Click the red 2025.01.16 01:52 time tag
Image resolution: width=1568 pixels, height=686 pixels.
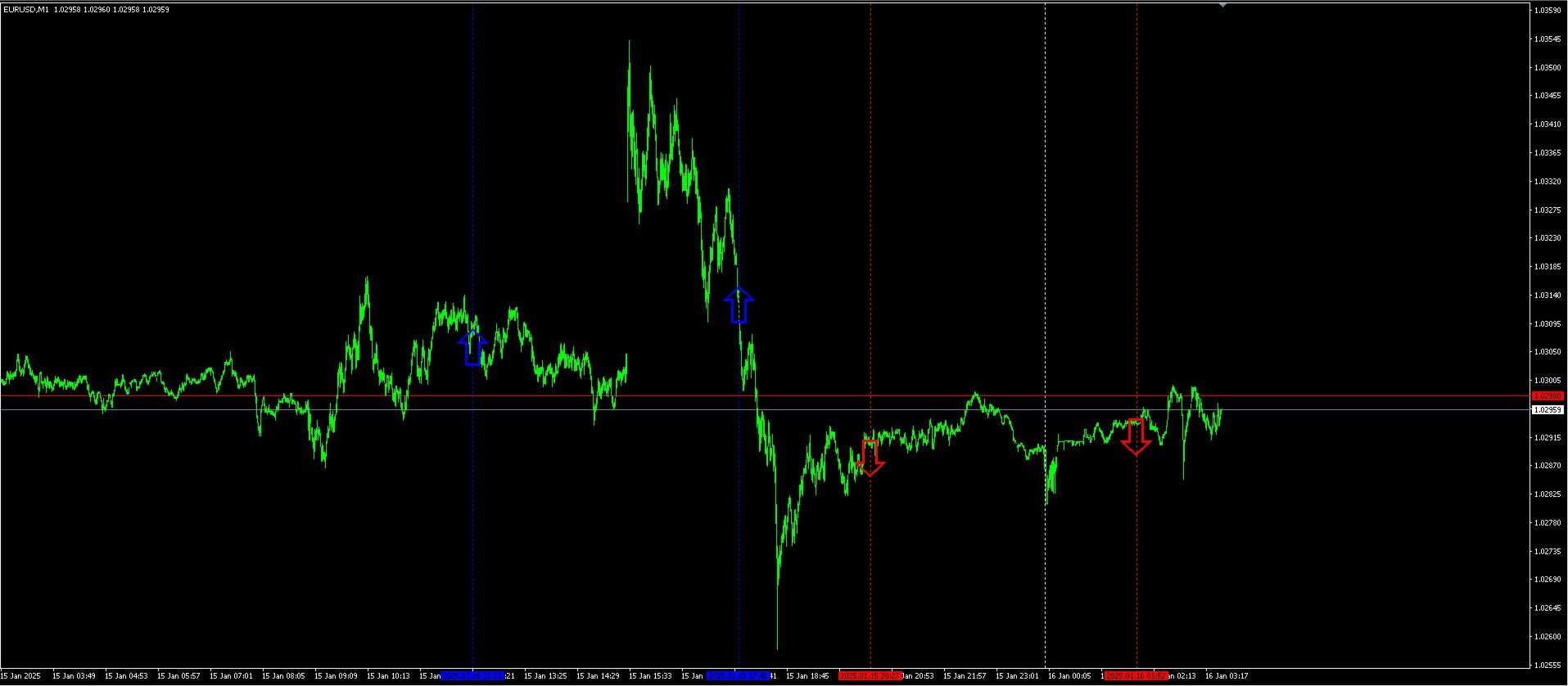(1136, 676)
